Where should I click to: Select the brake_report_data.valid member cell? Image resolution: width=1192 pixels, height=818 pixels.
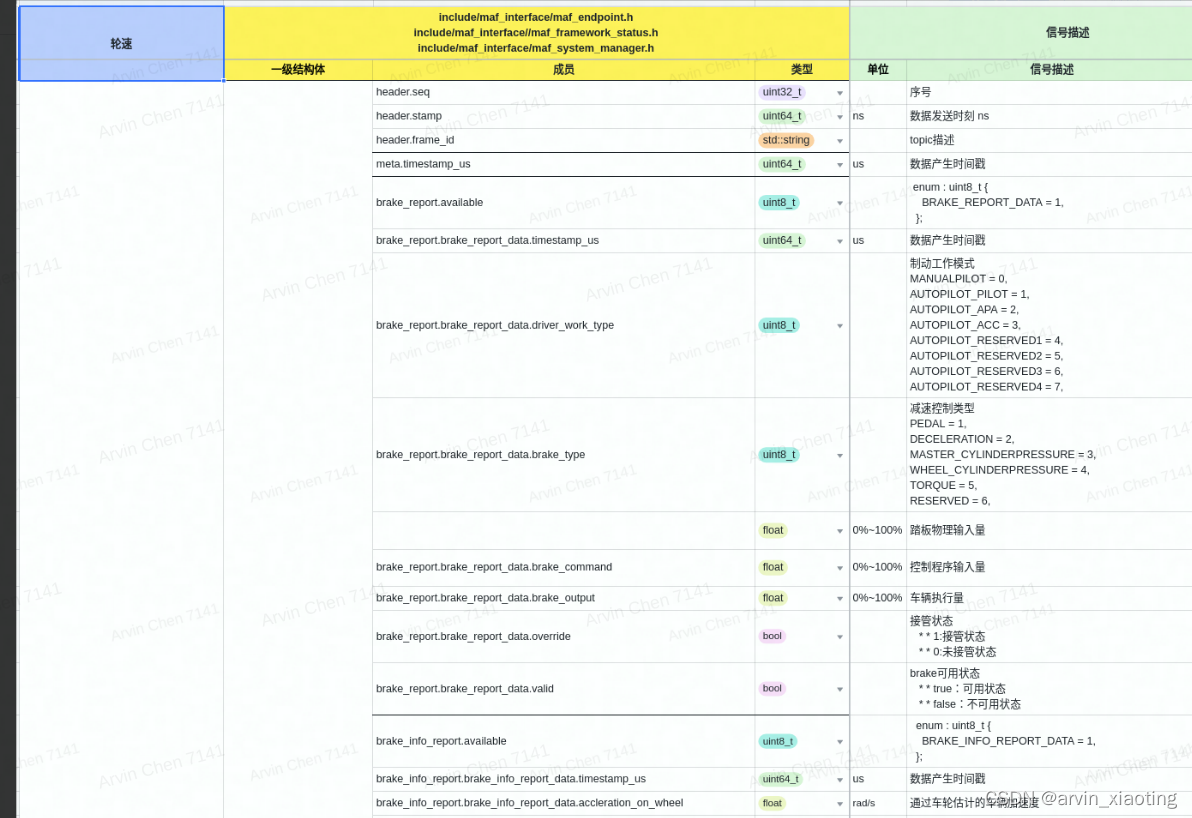(x=563, y=689)
